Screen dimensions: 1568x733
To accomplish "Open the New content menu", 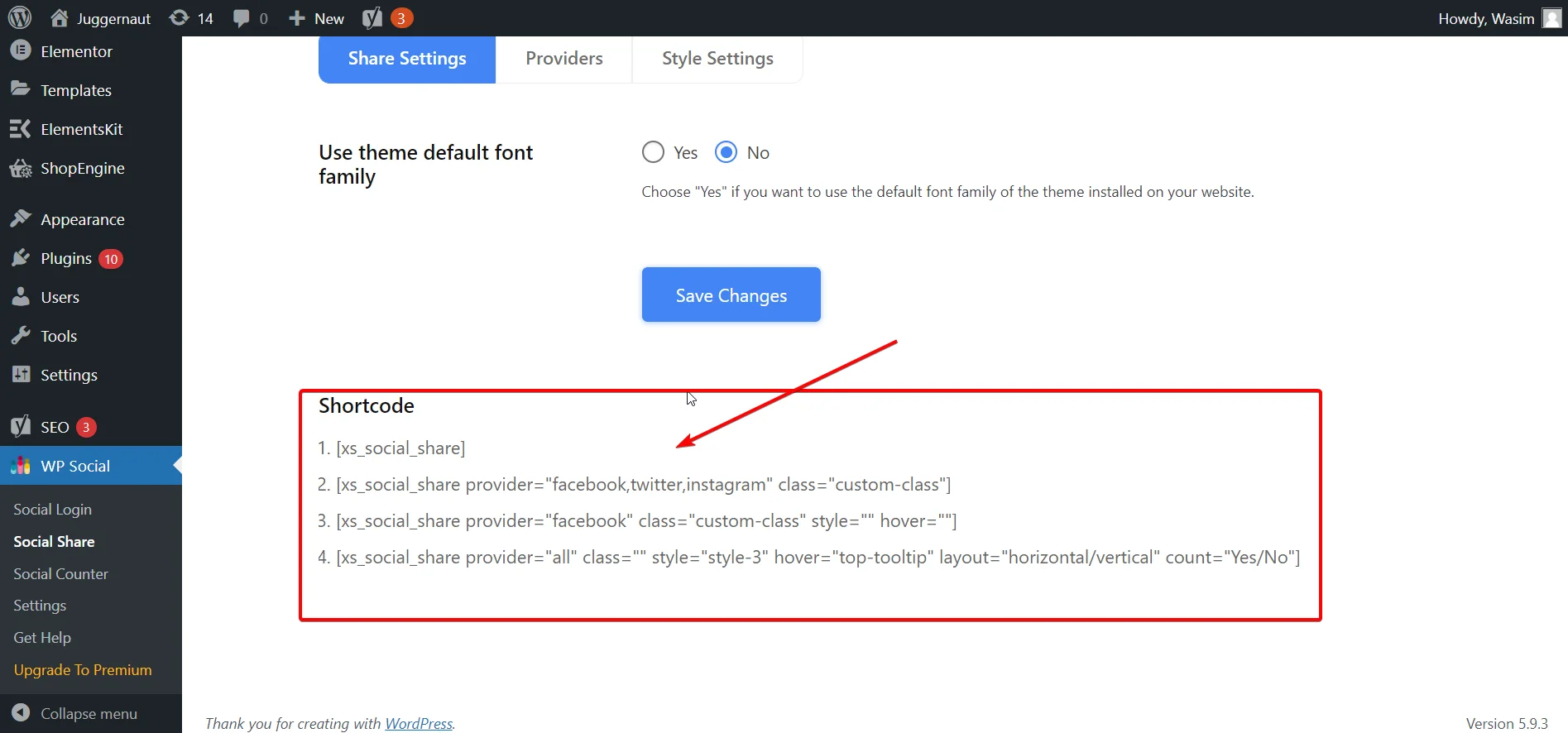I will click(317, 18).
